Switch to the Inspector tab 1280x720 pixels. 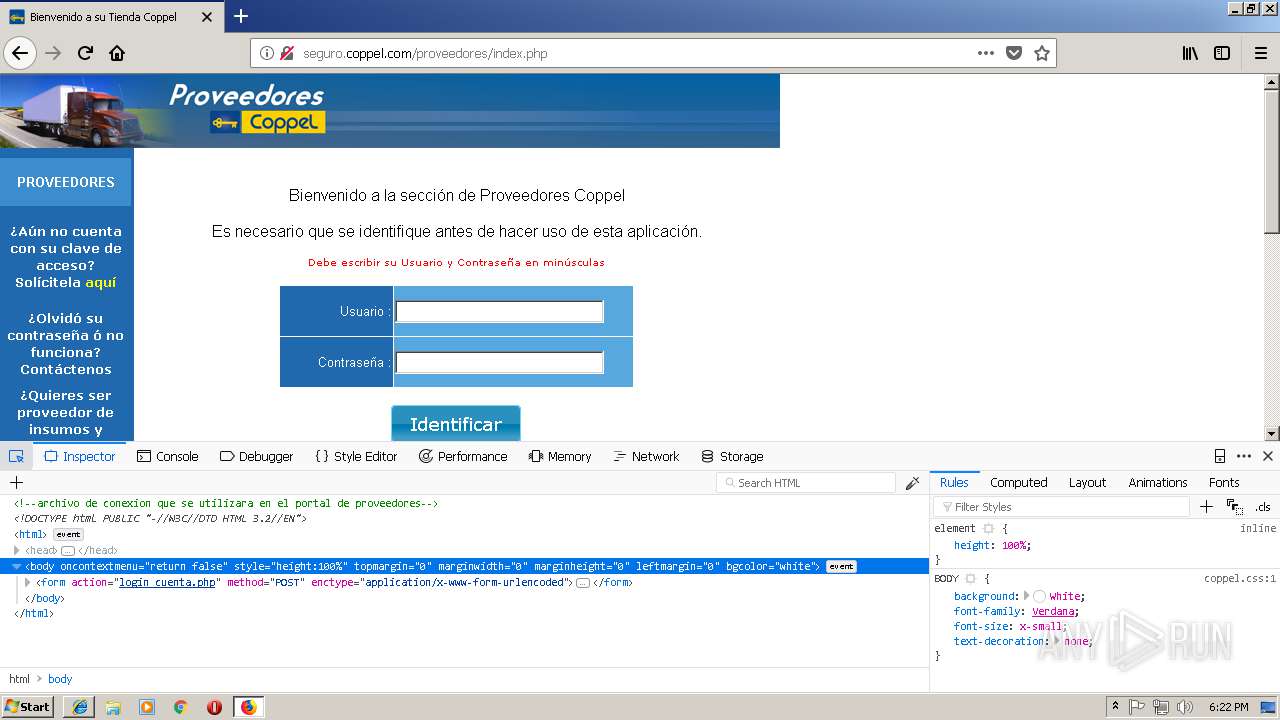[80, 456]
